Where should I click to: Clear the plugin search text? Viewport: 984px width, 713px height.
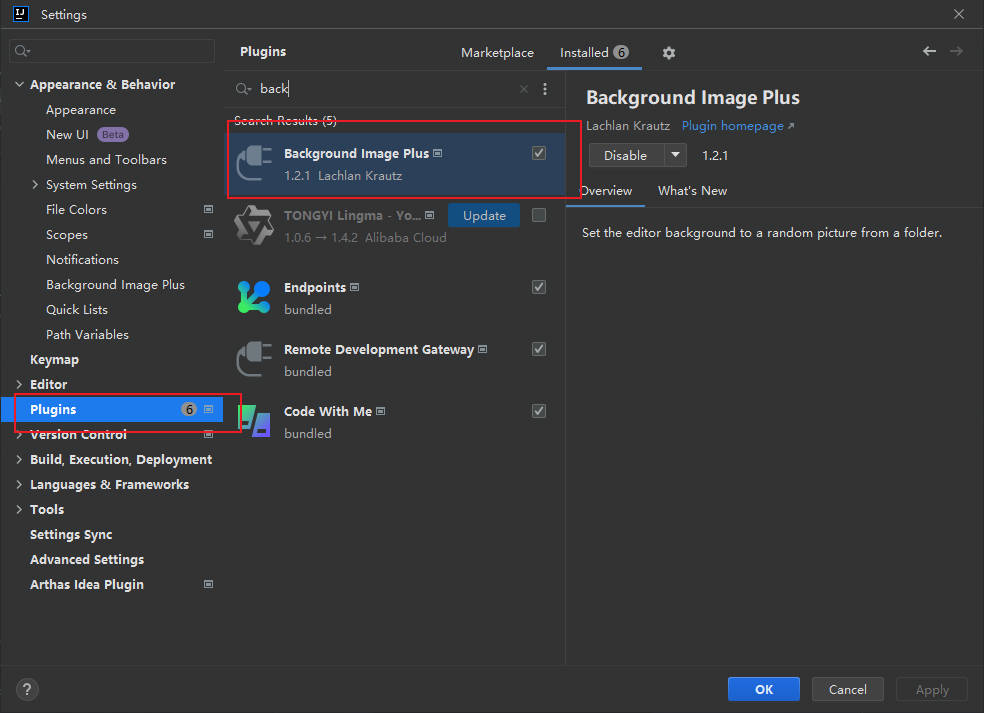point(523,89)
